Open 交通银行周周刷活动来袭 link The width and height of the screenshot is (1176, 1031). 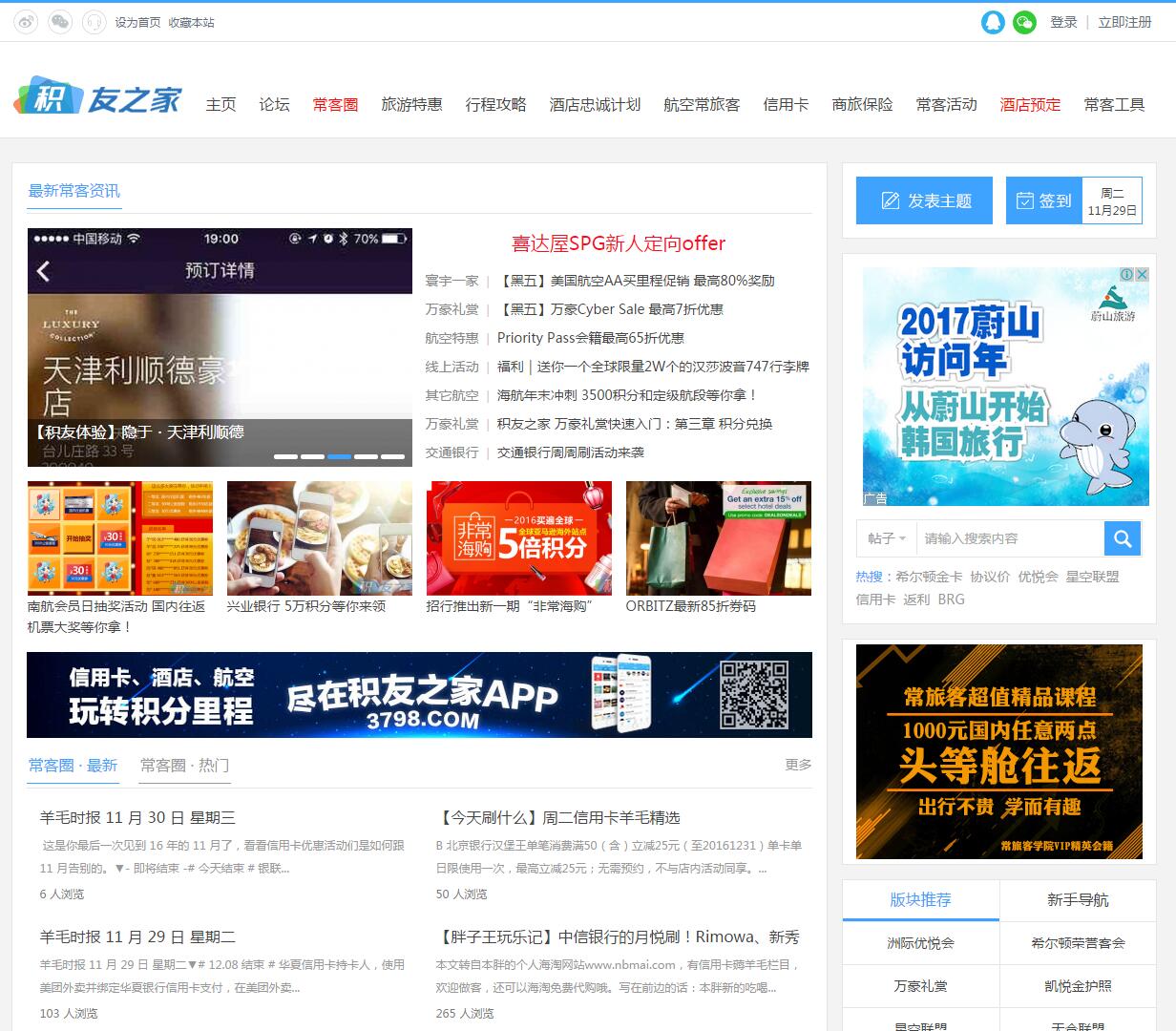click(571, 452)
